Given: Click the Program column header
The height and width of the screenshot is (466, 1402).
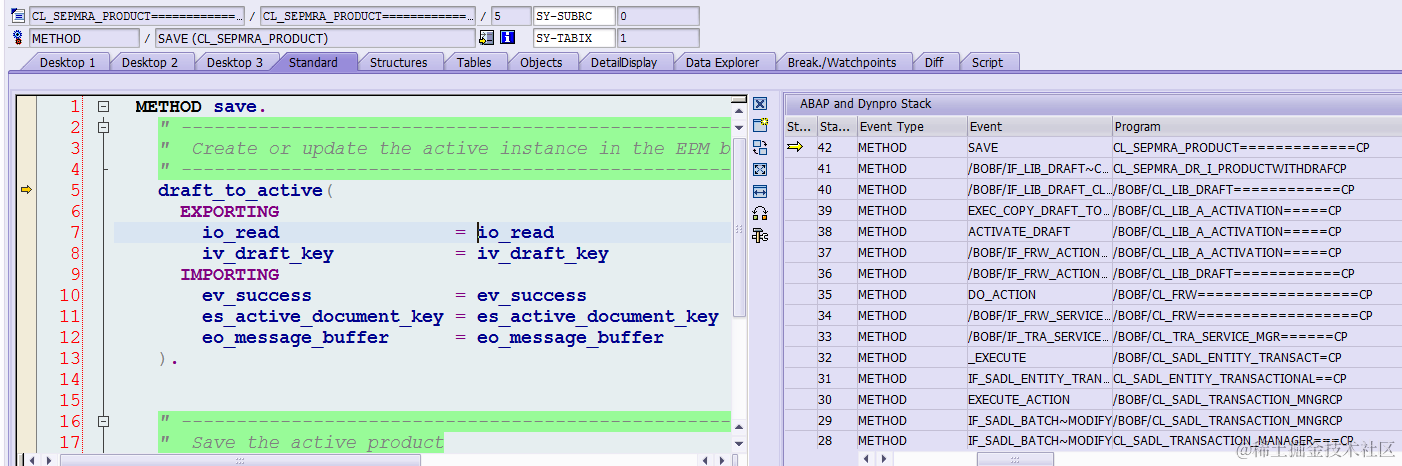Looking at the screenshot, I should point(1256,126).
